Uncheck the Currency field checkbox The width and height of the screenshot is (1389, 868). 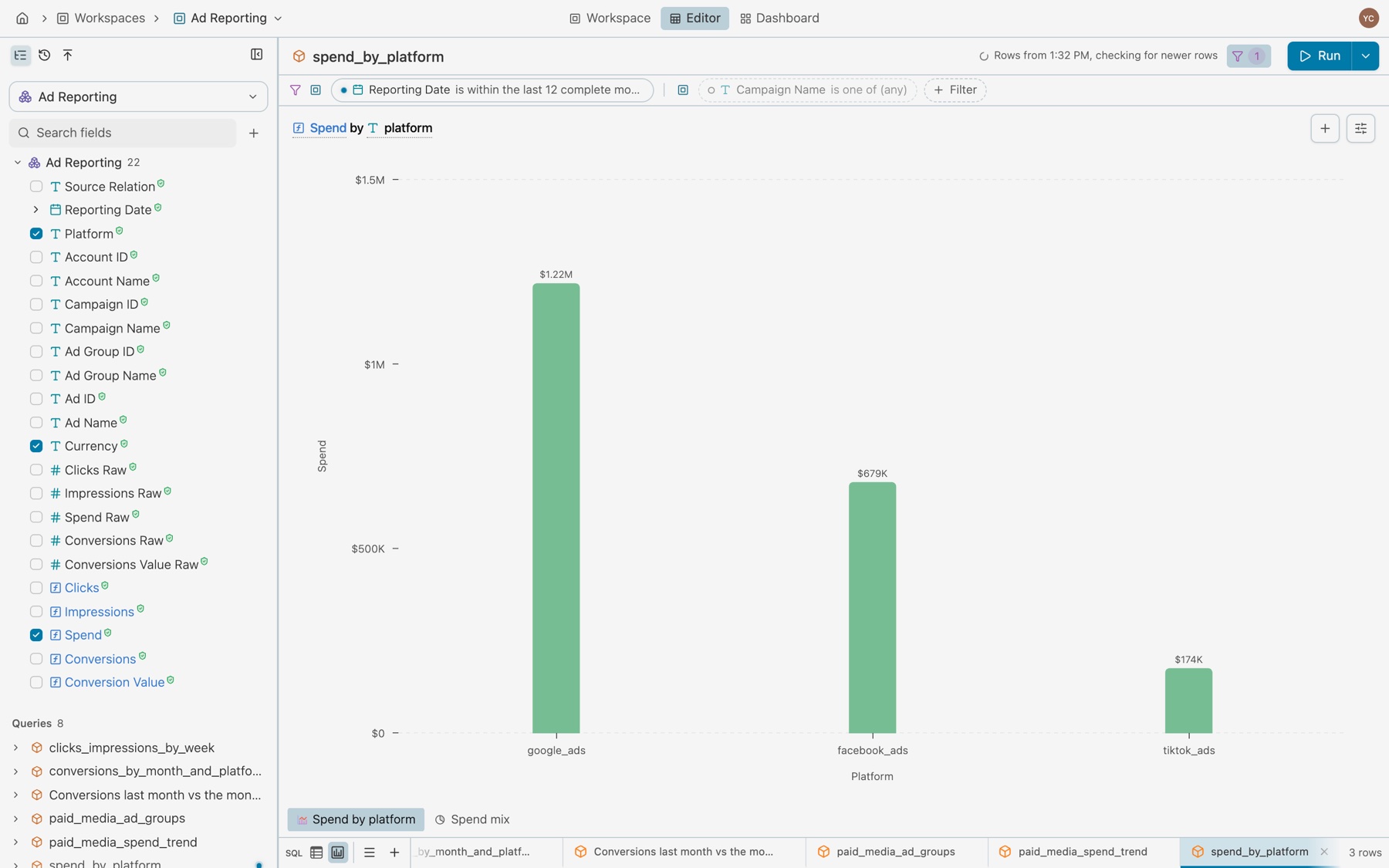[36, 446]
